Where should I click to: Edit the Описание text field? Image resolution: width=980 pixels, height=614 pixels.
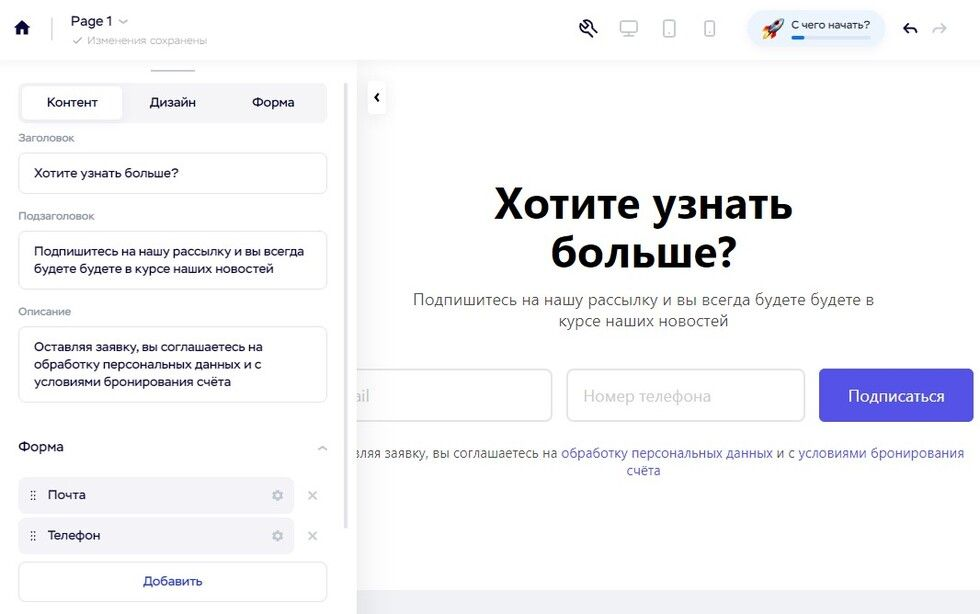(172, 365)
